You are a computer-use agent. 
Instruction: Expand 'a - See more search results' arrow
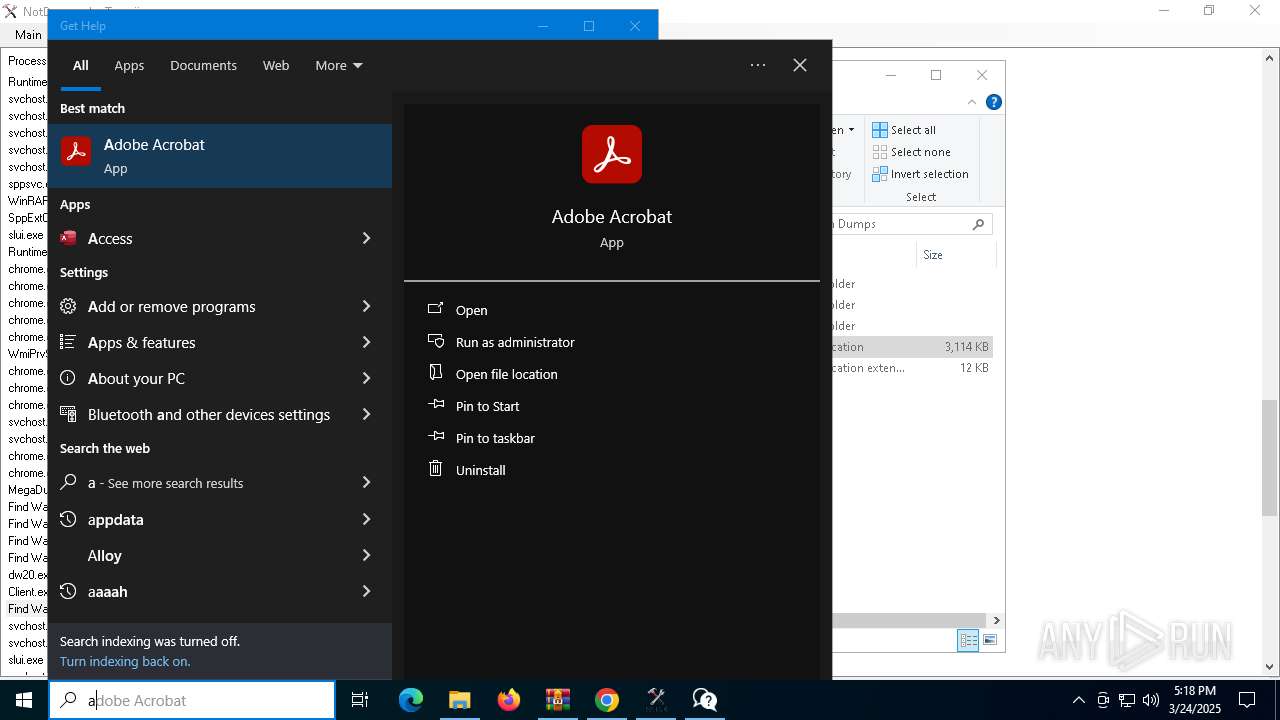[366, 482]
